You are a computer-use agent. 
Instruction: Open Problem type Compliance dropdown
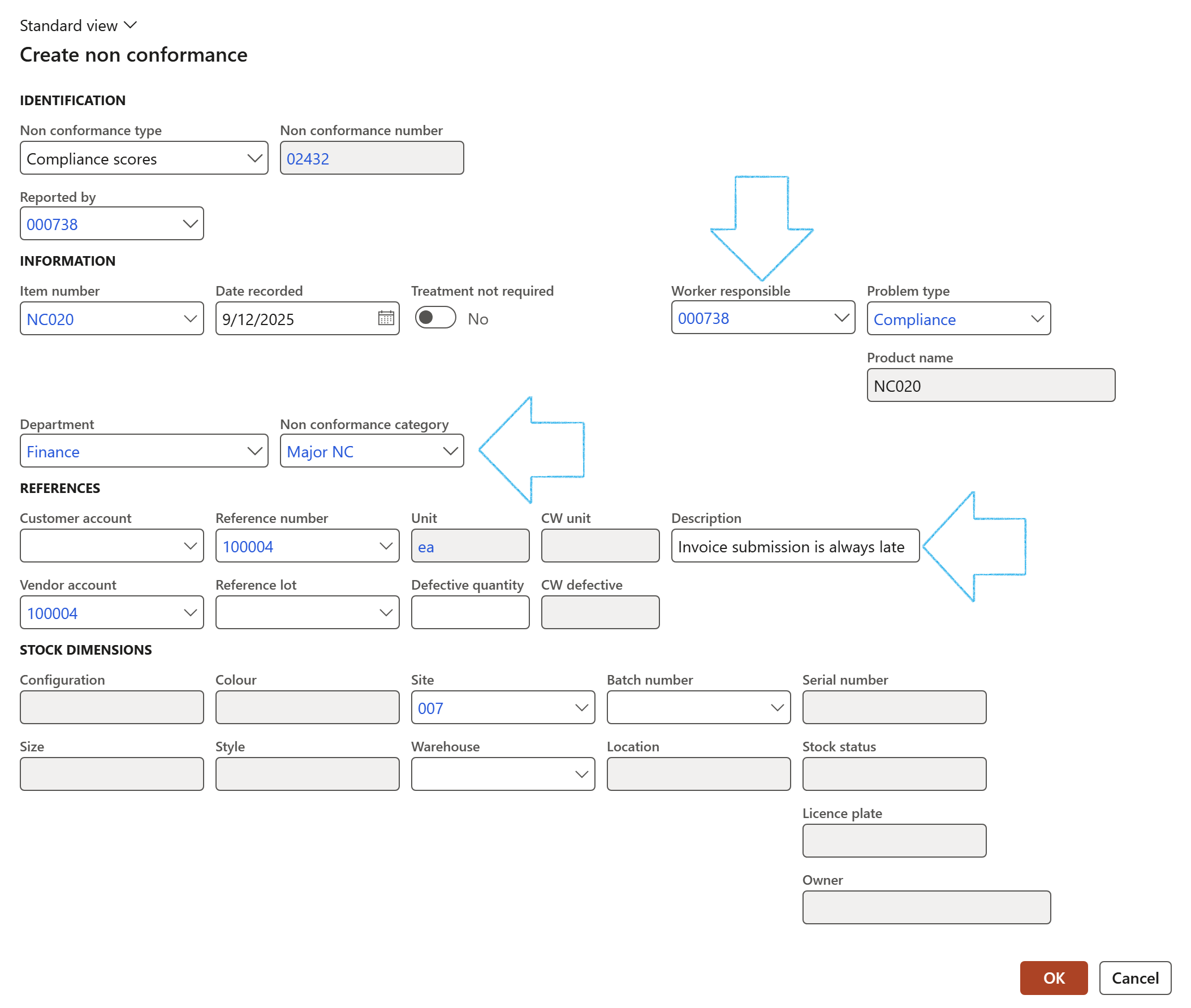(x=1037, y=319)
